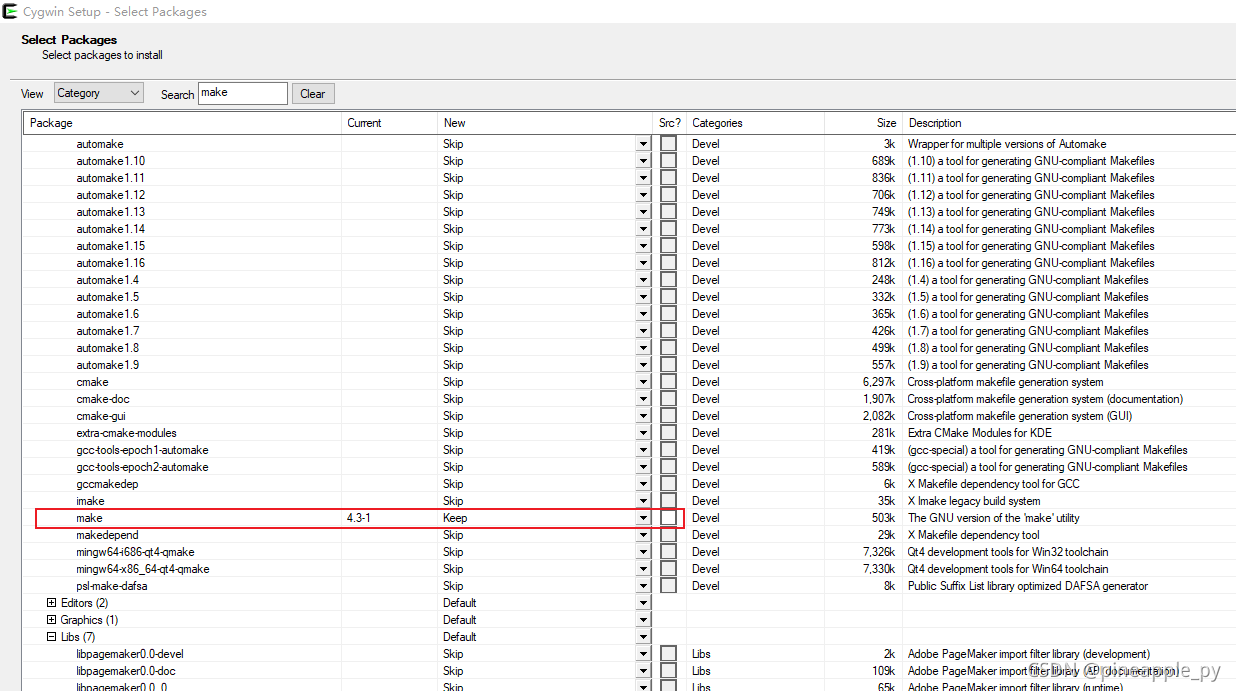This screenshot has height=691, width=1236.
Task: Open the version dropdown for cmake
Action: click(643, 382)
